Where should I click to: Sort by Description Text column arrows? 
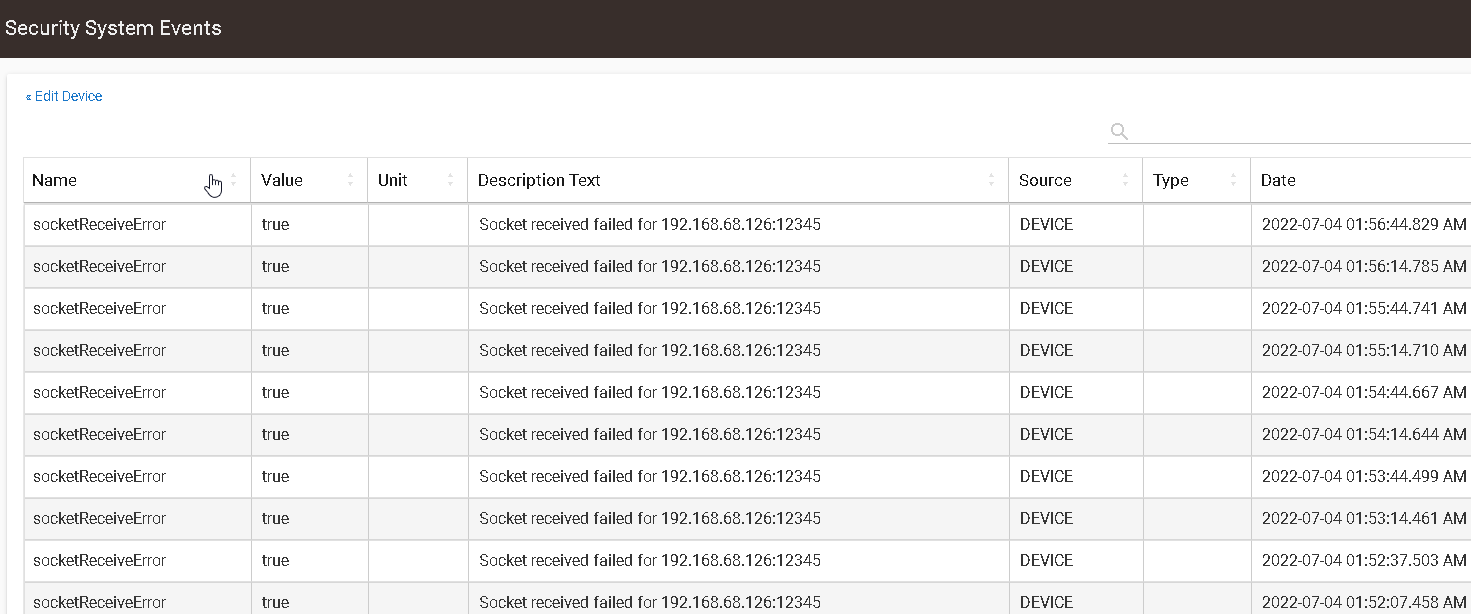point(991,180)
